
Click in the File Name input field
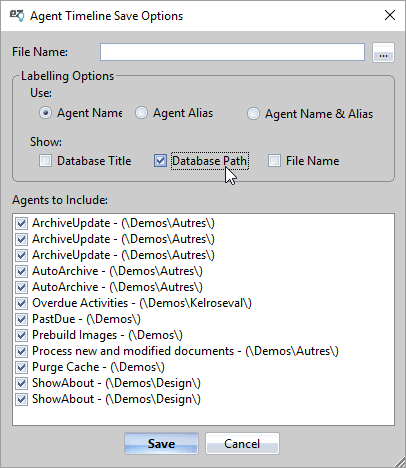tap(232, 52)
